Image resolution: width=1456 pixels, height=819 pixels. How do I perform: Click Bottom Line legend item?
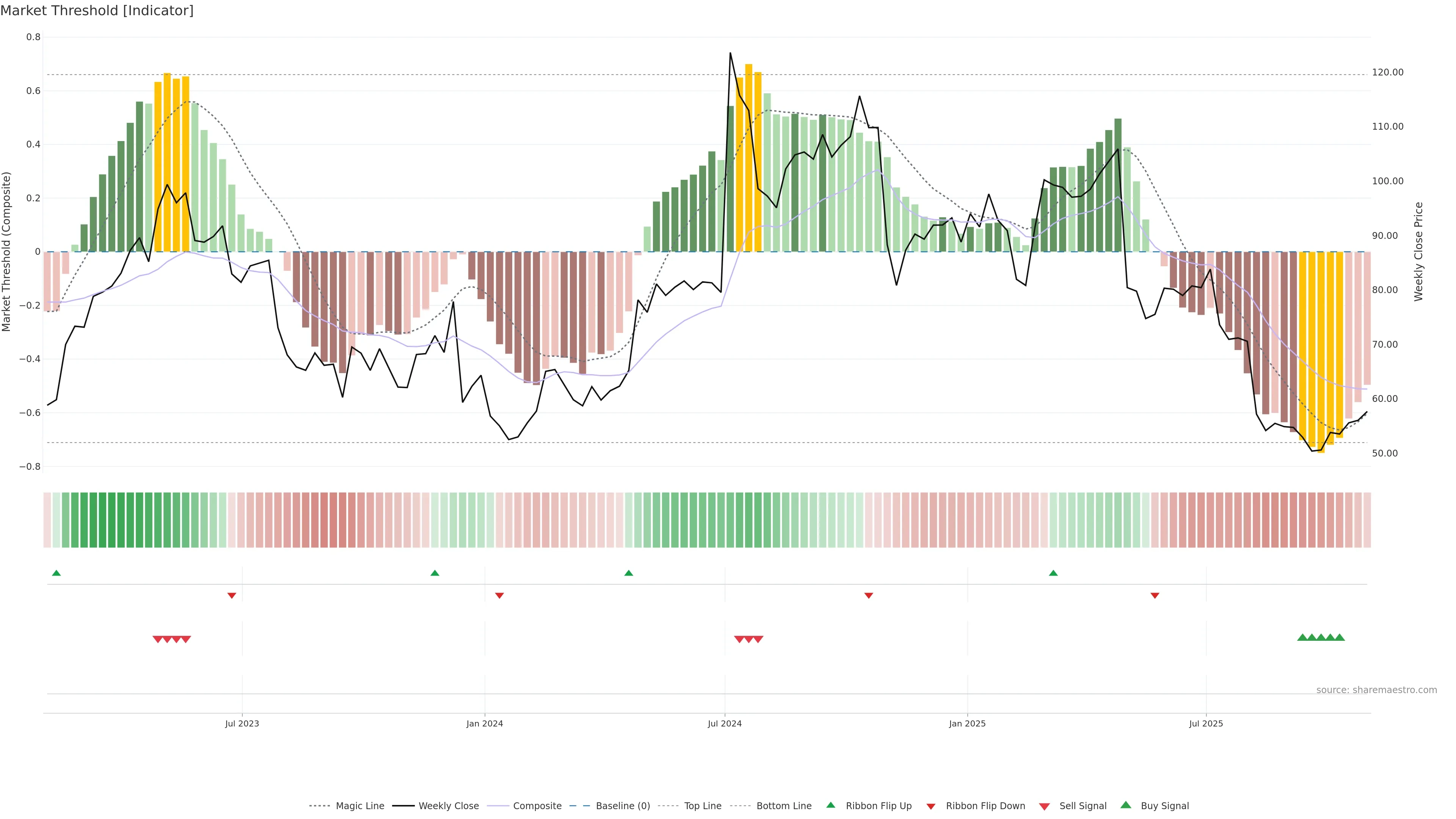783,806
